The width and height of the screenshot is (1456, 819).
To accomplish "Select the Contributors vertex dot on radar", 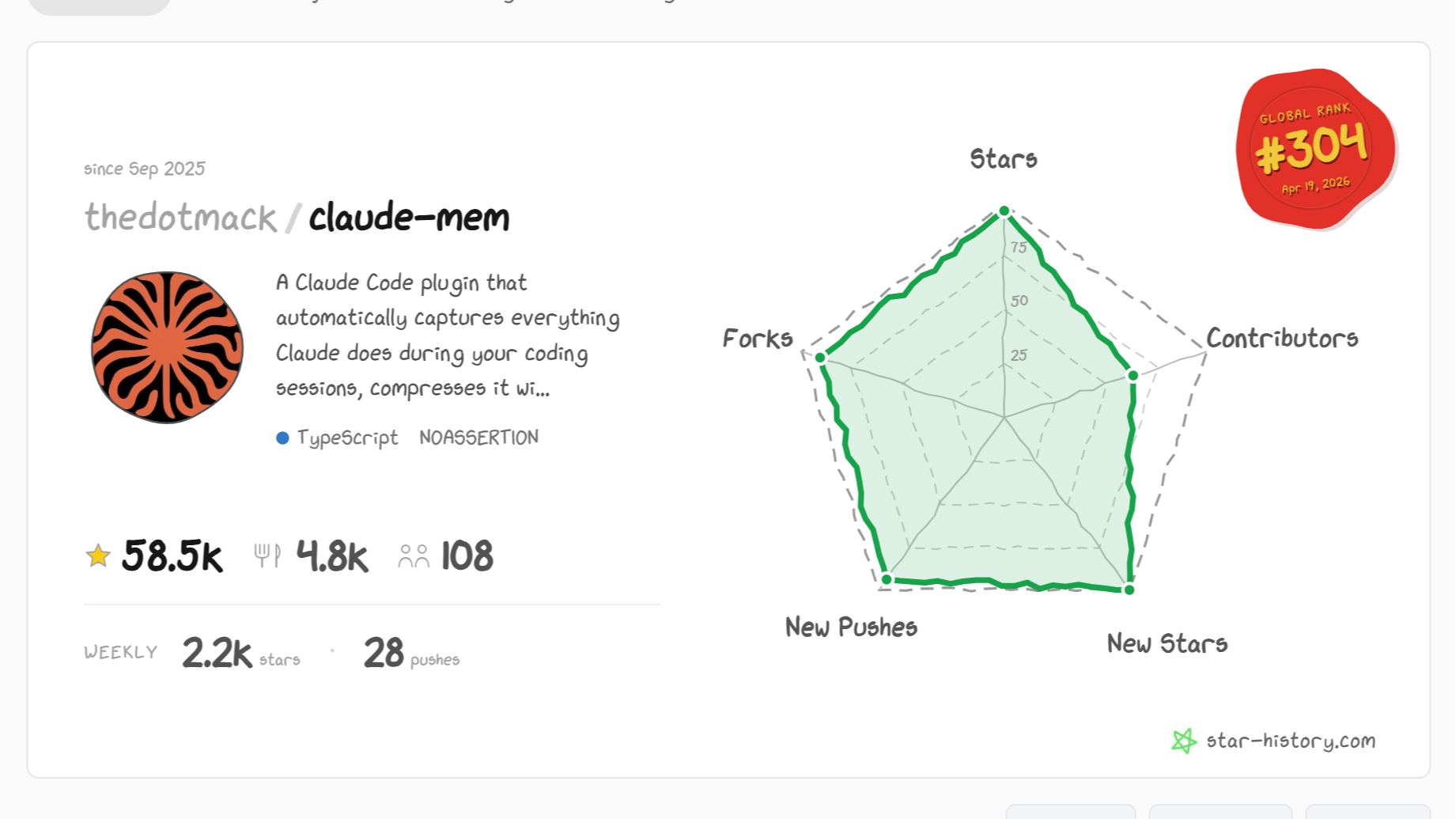I will coord(1133,375).
